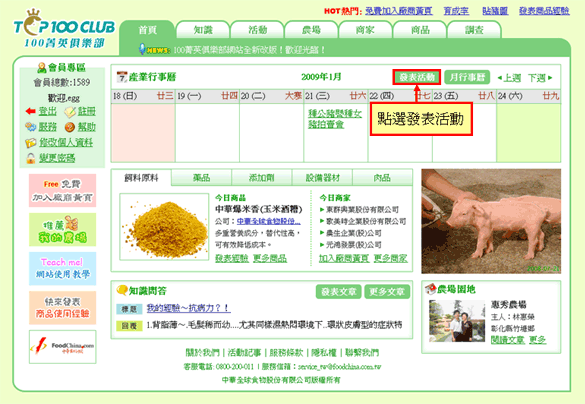Screen dimensions: 585x404
Task: Open the 農場 navigation tab
Action: point(311,29)
